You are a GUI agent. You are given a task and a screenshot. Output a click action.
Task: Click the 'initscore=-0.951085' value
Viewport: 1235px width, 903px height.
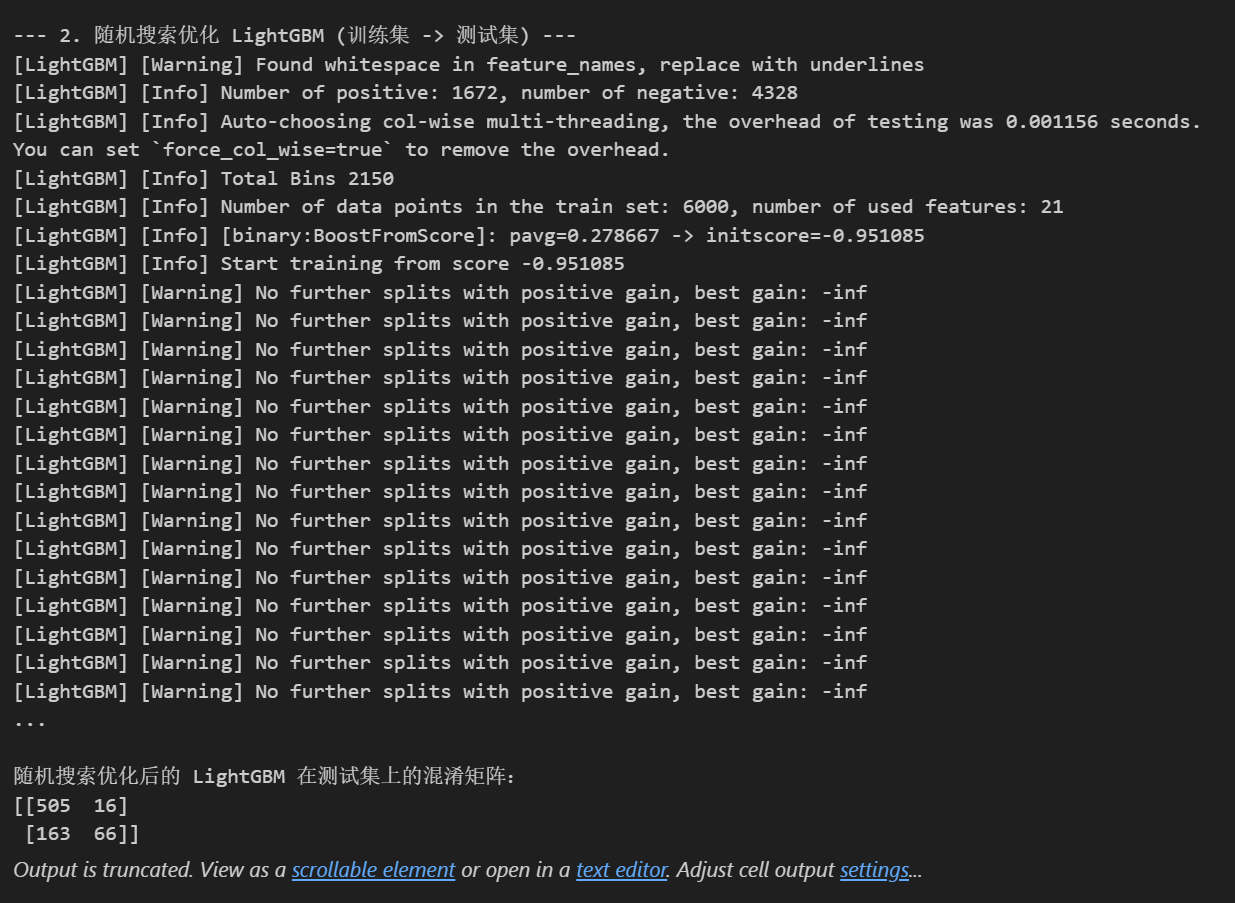click(815, 236)
